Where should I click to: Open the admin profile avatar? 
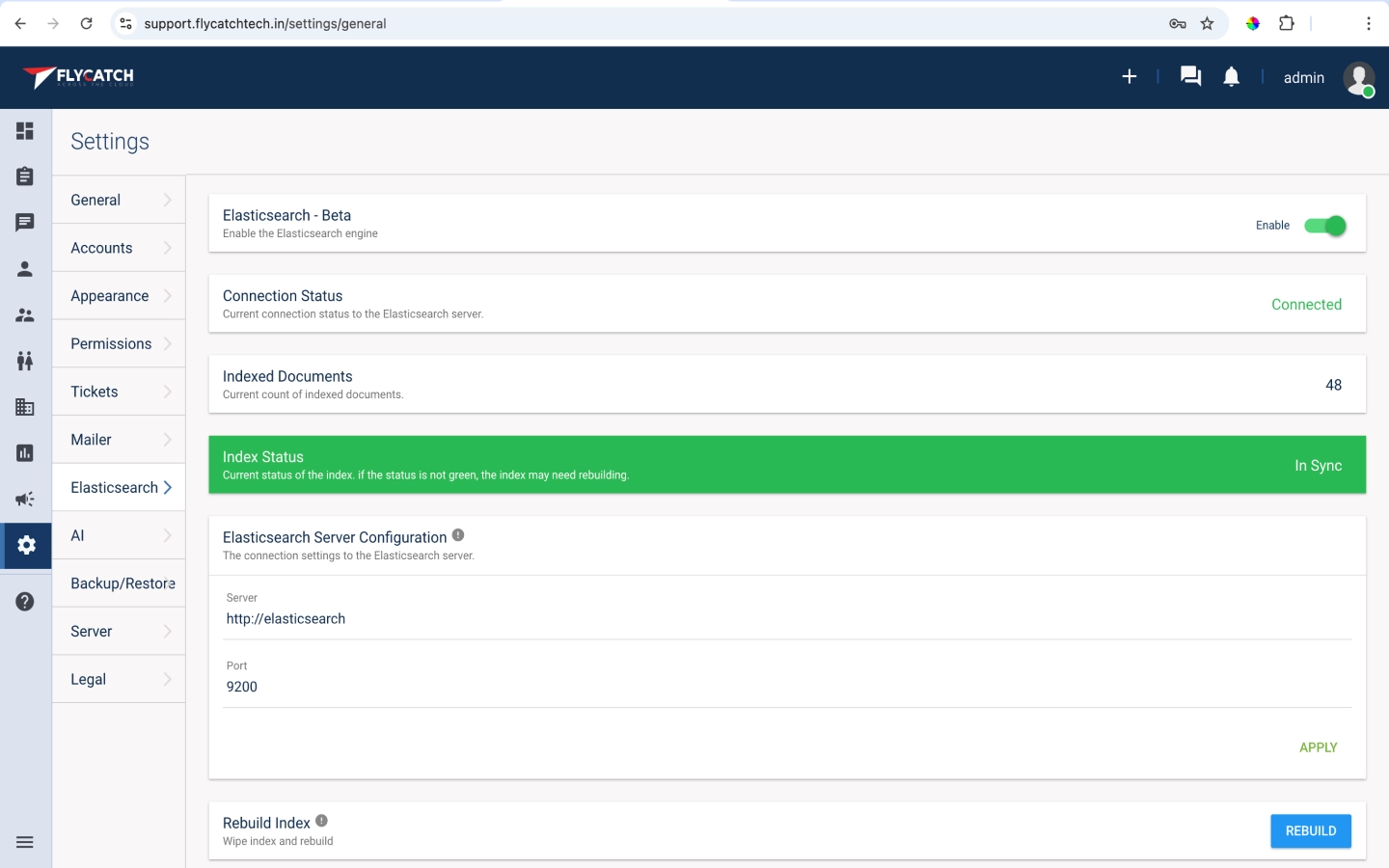click(1359, 78)
